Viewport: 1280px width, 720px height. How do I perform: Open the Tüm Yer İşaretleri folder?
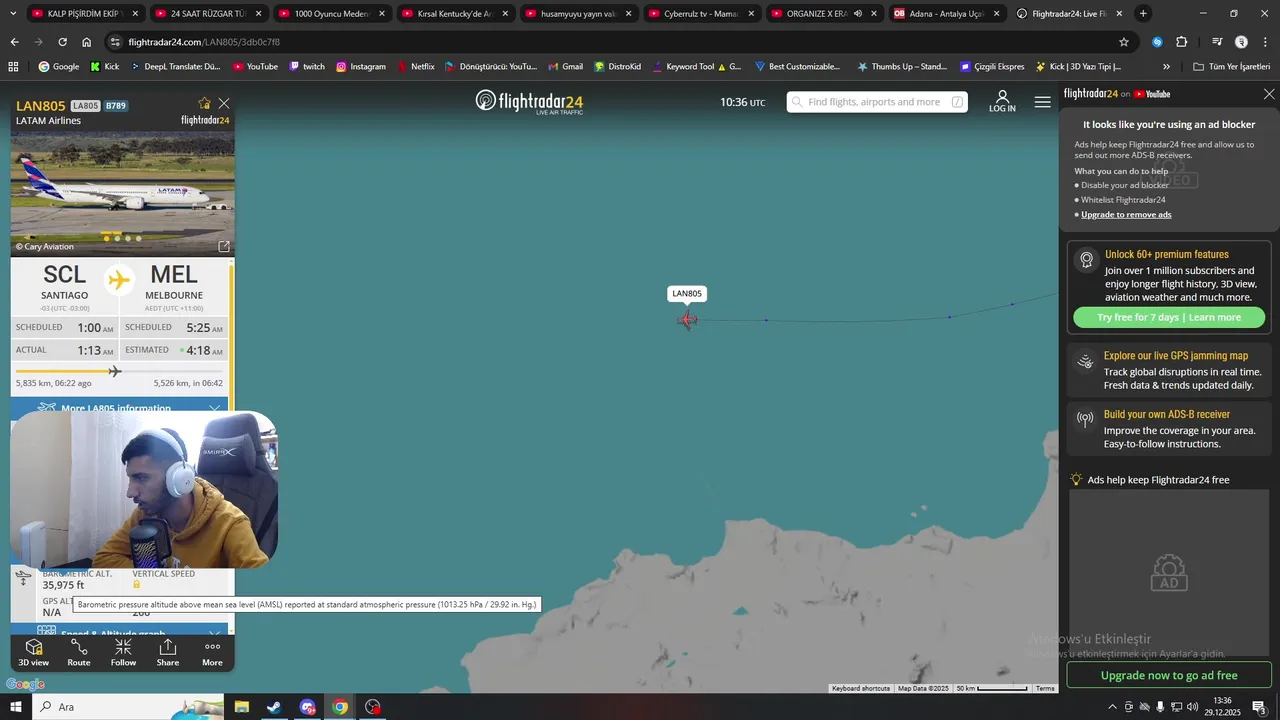click(x=1232, y=67)
